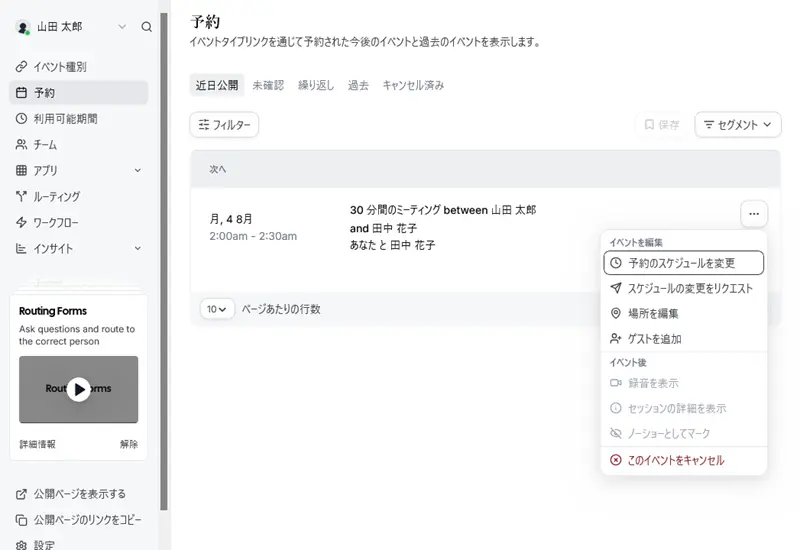Open the rows-per-page 10 dropdown
This screenshot has width=800, height=550.
217,309
